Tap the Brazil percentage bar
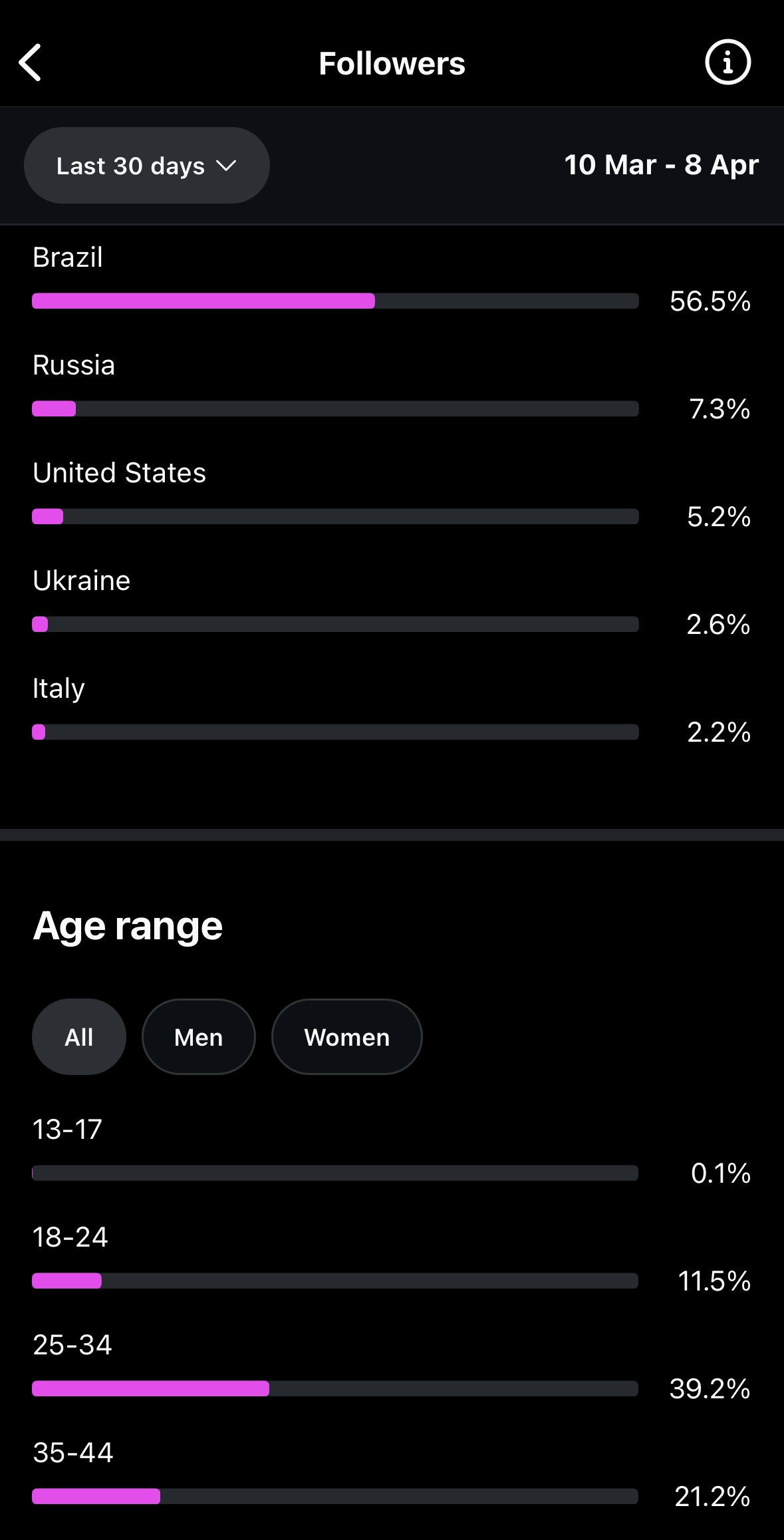 [x=335, y=301]
